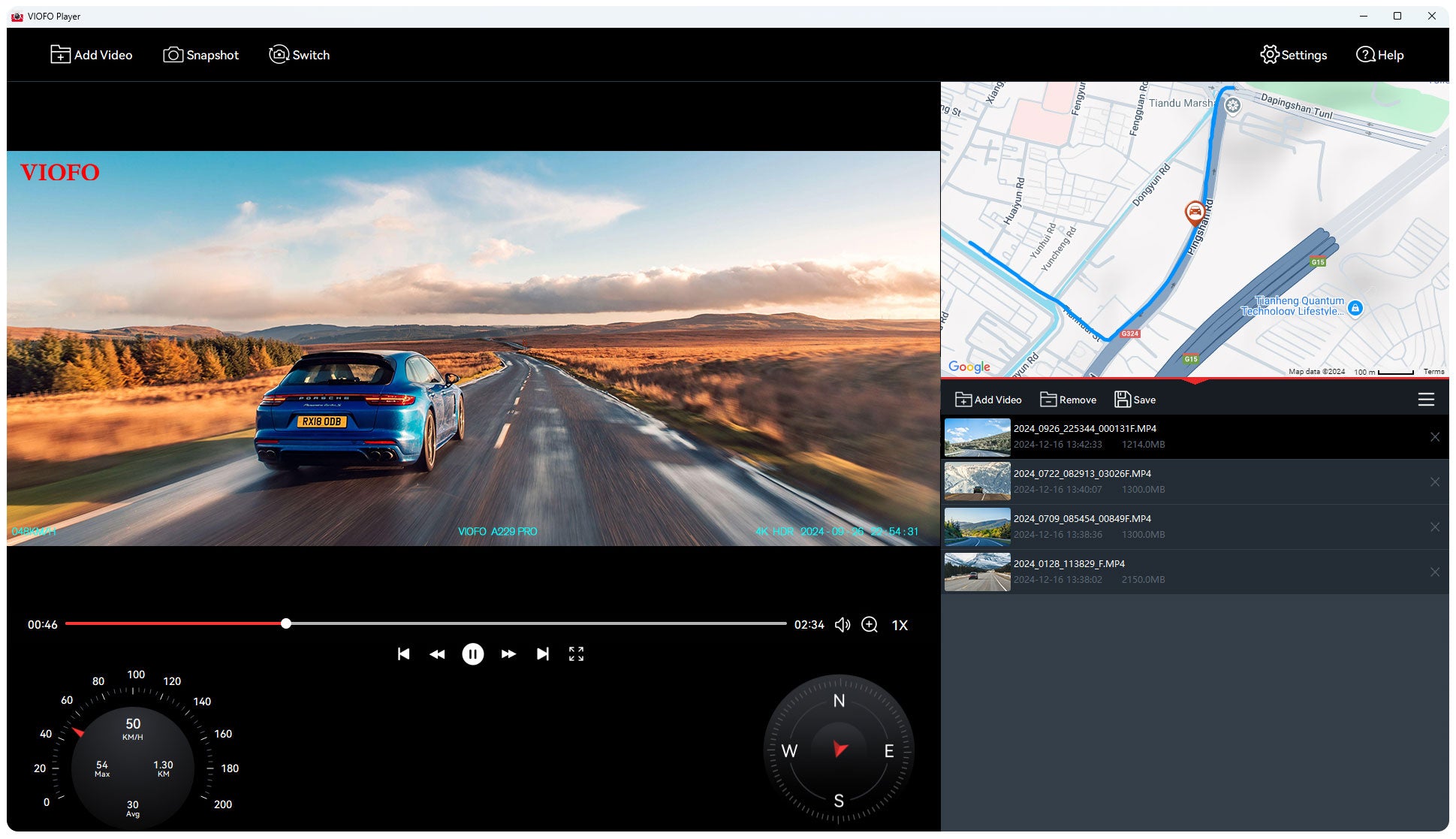Skip to next video
This screenshot has height=839, width=1456.
pos(542,654)
